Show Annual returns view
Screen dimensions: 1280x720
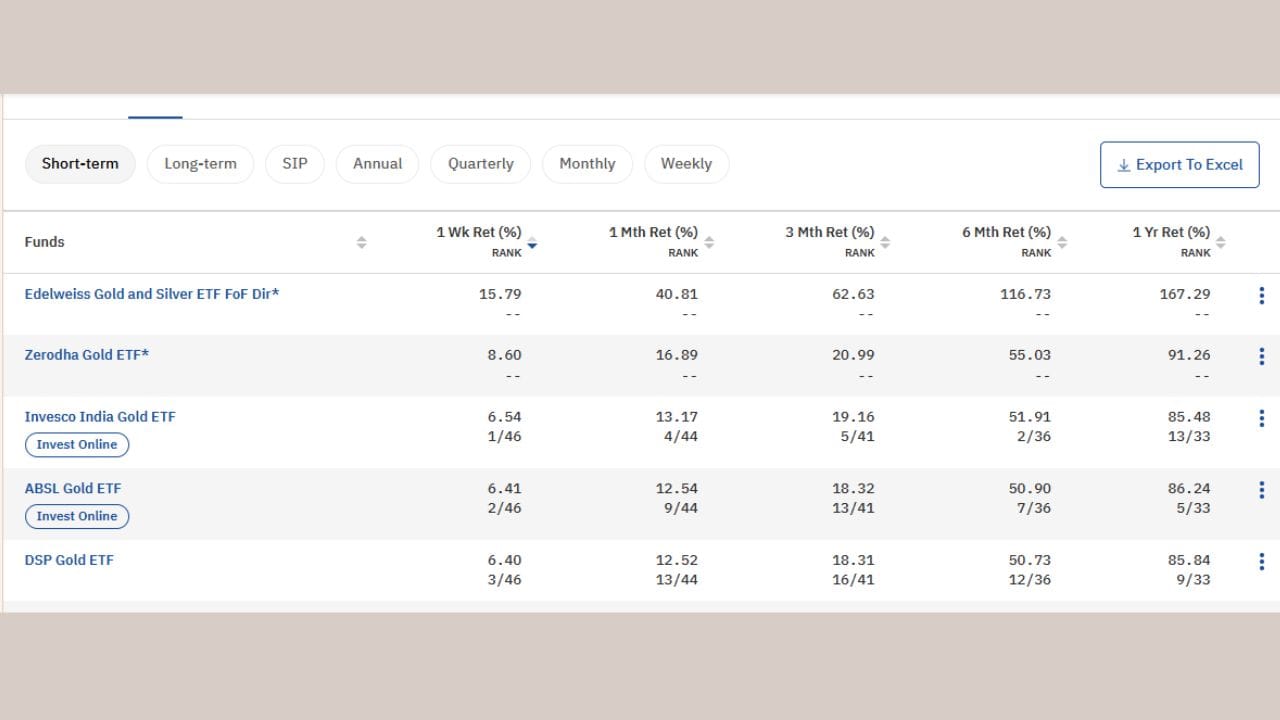(x=377, y=164)
